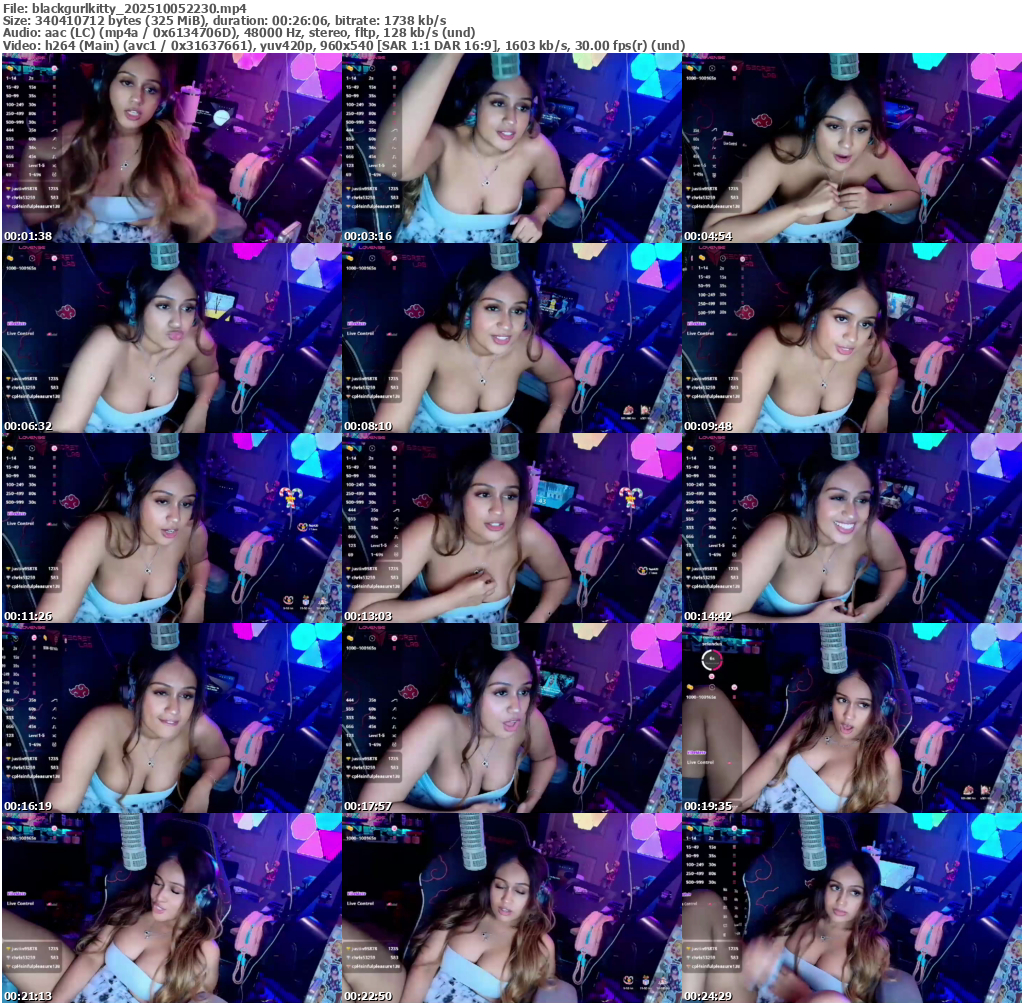Click the last frame at 00:24:29
The image size is (1024, 1003).
(851, 907)
